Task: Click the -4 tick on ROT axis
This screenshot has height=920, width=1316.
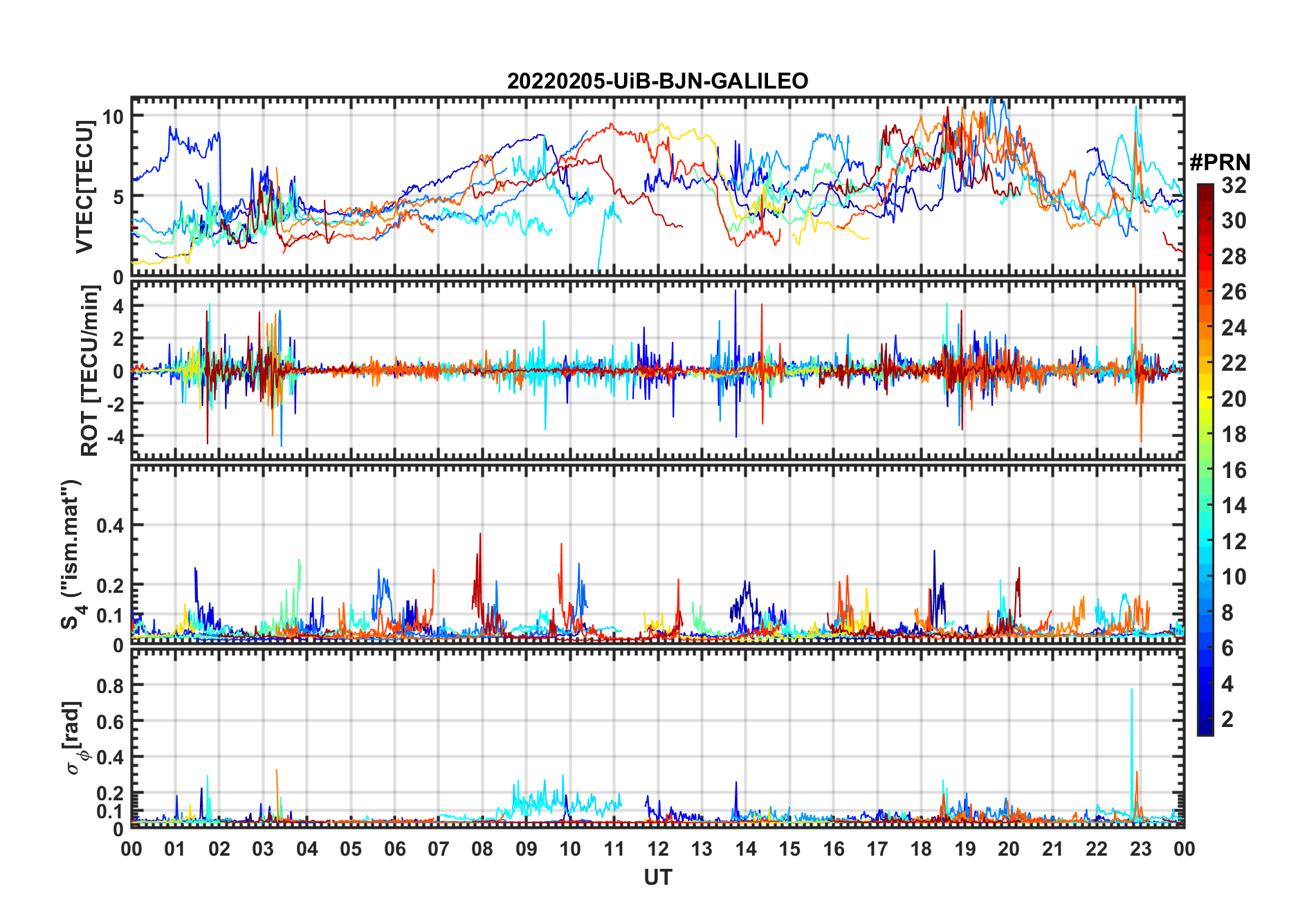Action: [x=116, y=436]
